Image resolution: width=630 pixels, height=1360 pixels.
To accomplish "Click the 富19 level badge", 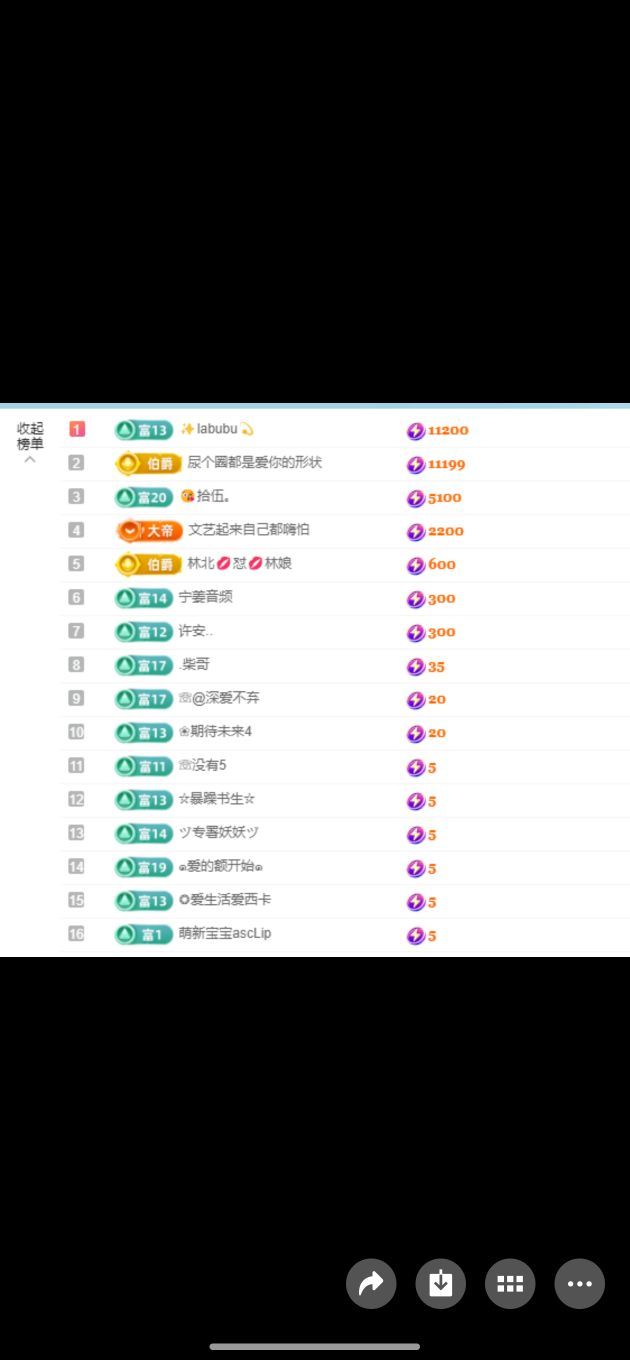I will 144,867.
